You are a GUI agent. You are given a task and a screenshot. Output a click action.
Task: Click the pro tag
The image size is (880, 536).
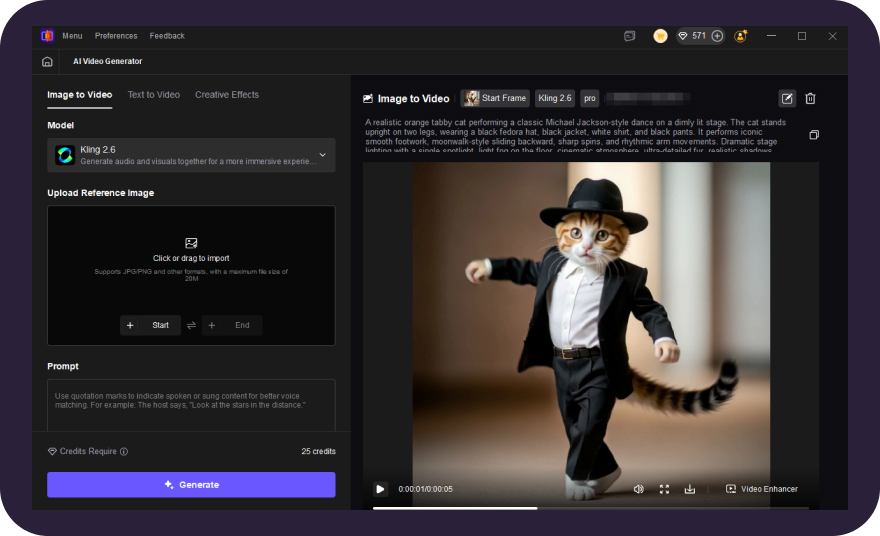[x=589, y=98]
